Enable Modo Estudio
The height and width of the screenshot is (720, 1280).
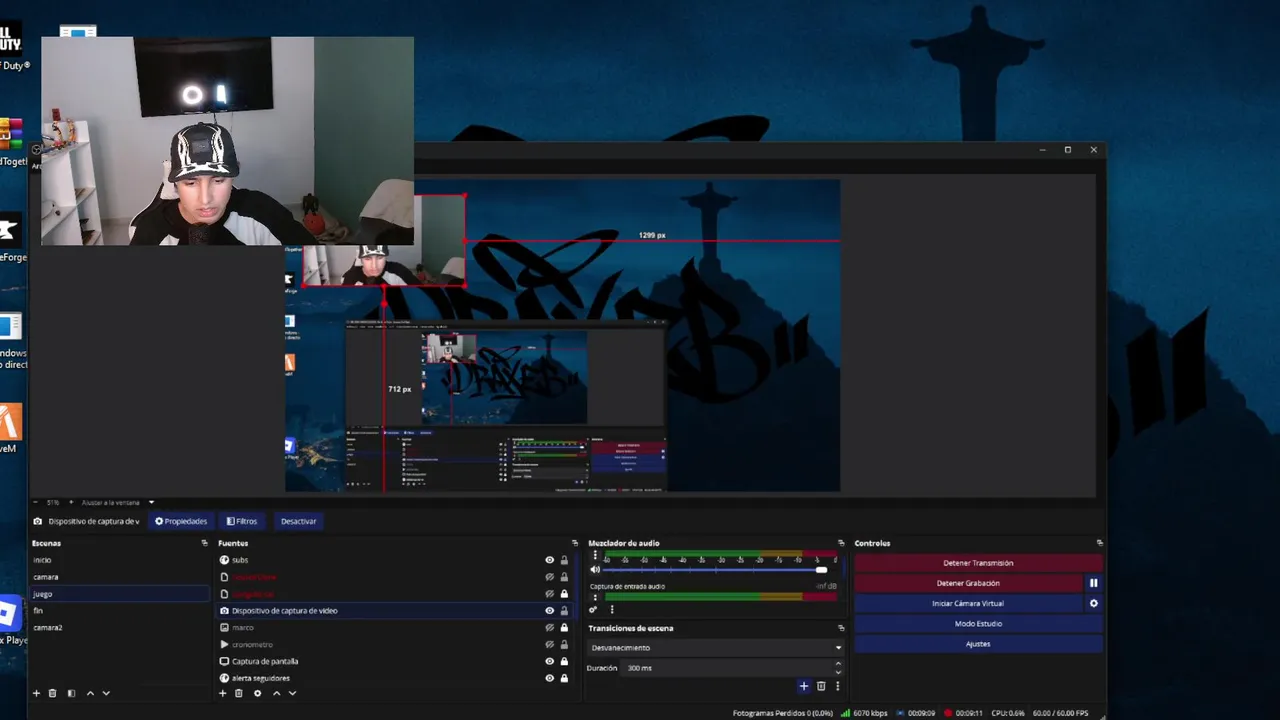point(977,624)
